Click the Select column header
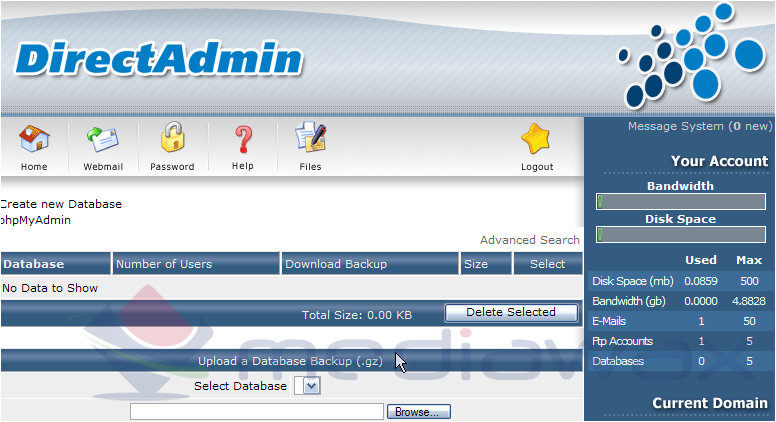The height and width of the screenshot is (422, 776). (x=547, y=264)
